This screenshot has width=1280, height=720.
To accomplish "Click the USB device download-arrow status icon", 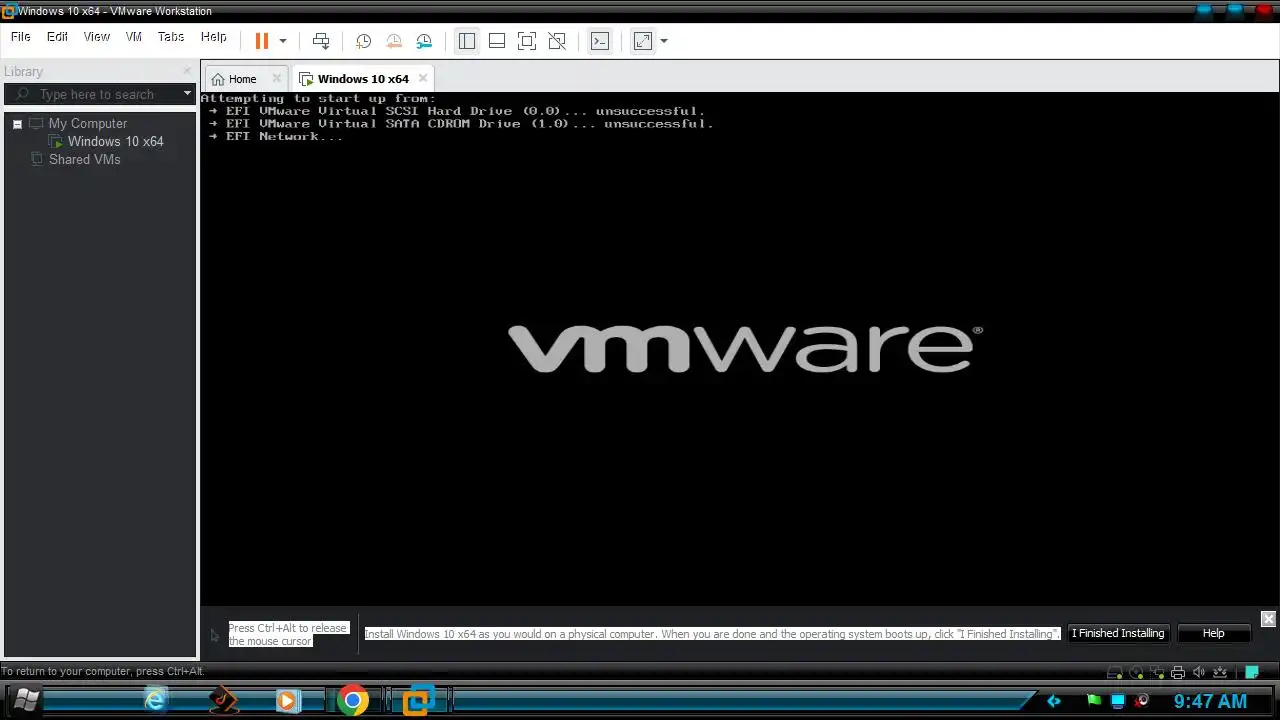I will point(1220,673).
